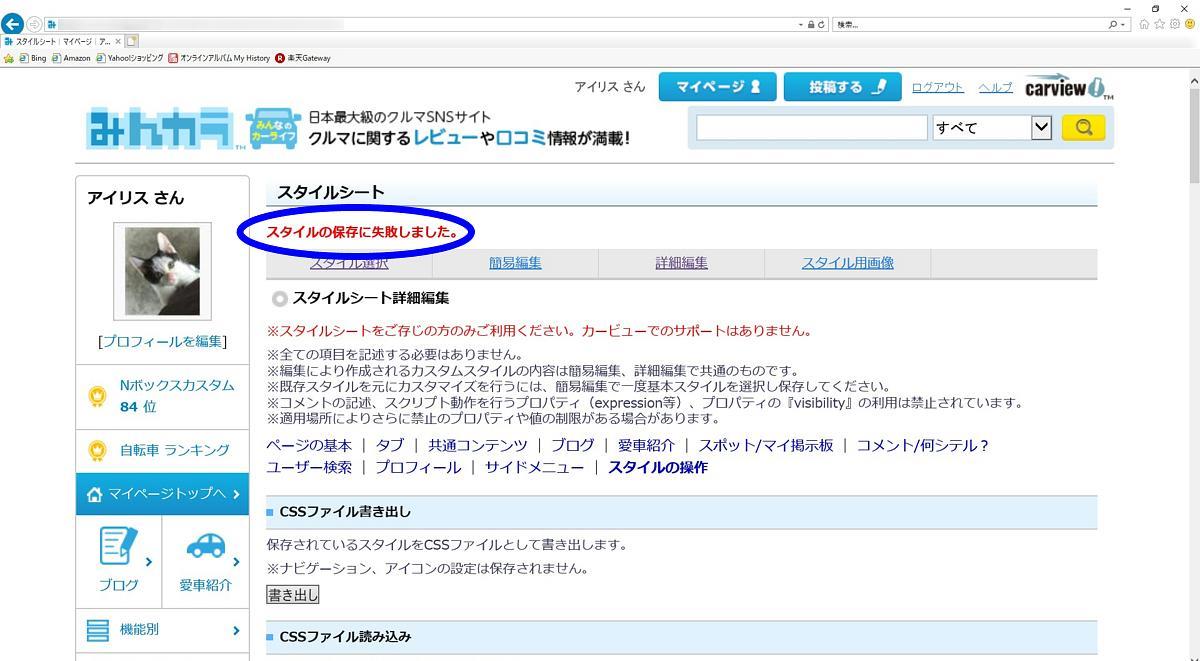This screenshot has height=661, width=1200.
Task: Switch to the 詳細編集 tab
Action: point(681,263)
